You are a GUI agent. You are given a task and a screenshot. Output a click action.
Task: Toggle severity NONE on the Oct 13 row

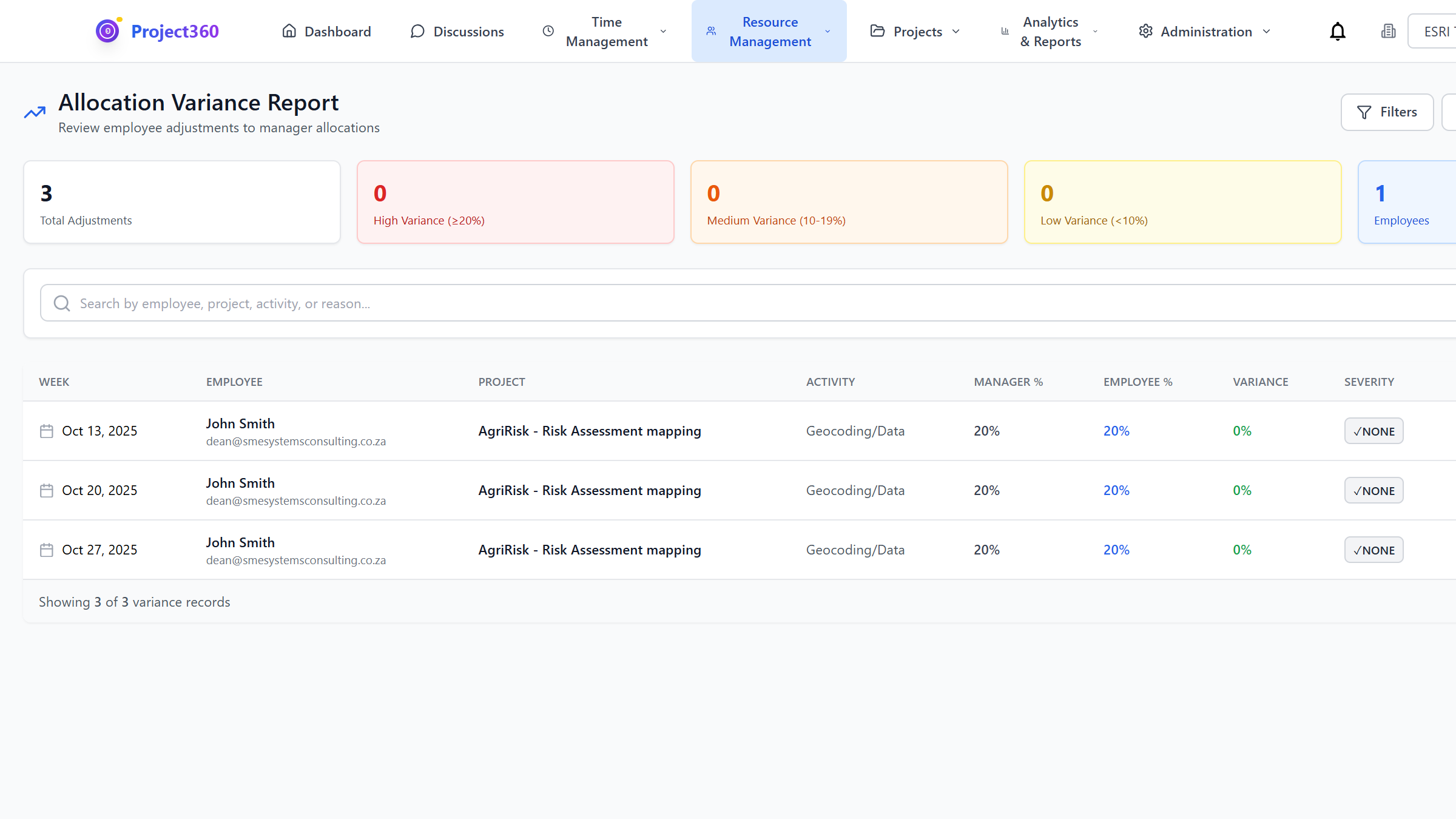(1373, 431)
